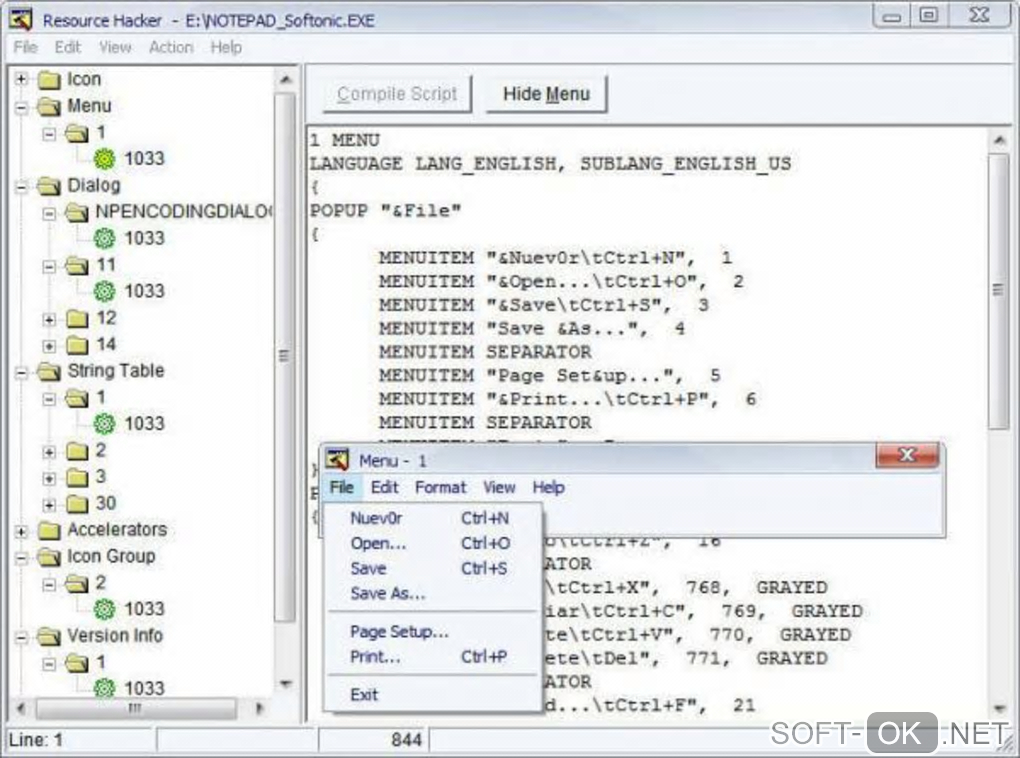
Task: Click the tree horizontal scrollbar thumb
Action: click(135, 708)
